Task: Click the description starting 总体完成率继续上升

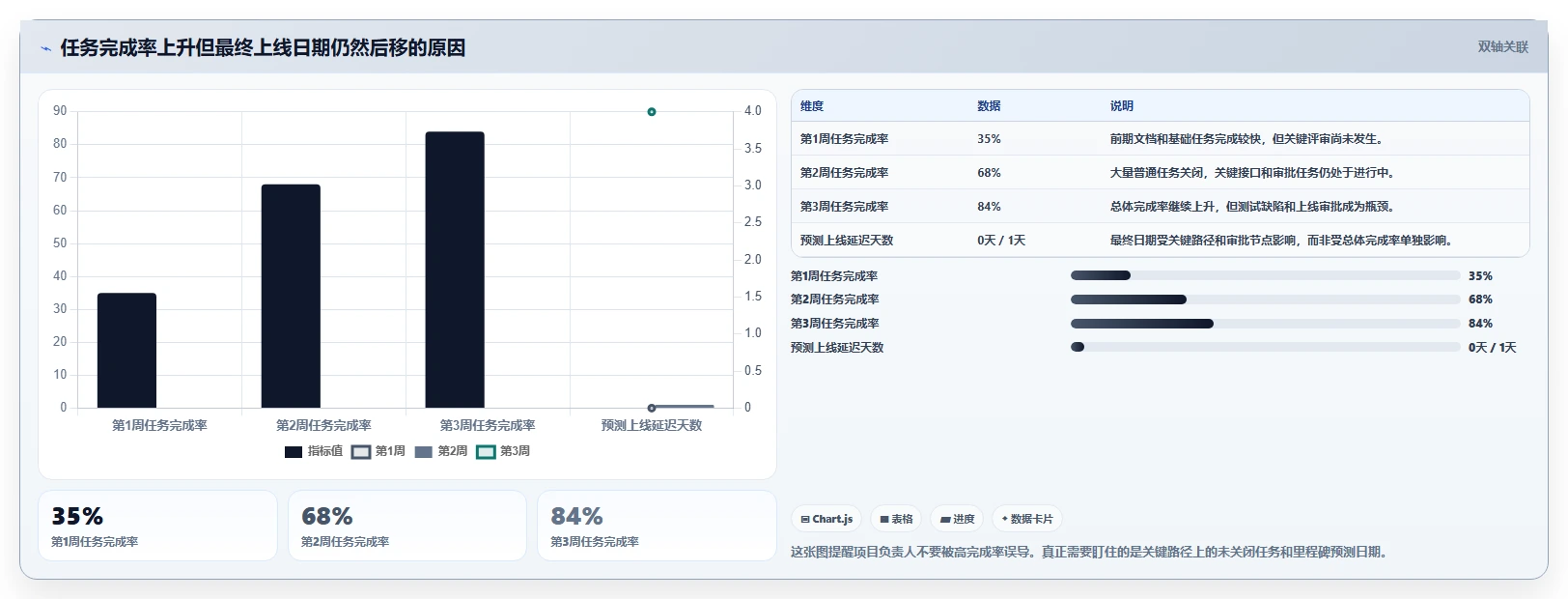Action: [x=1254, y=207]
